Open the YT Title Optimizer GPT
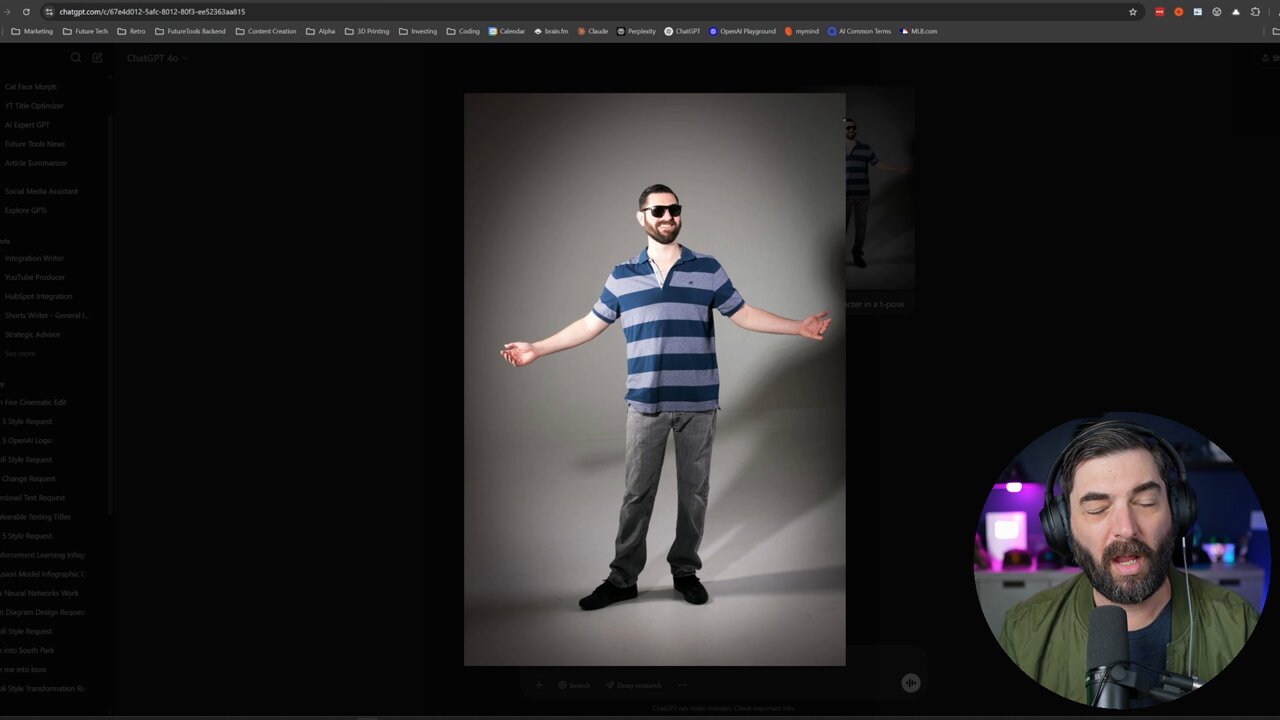Viewport: 1280px width, 720px height. coord(34,106)
